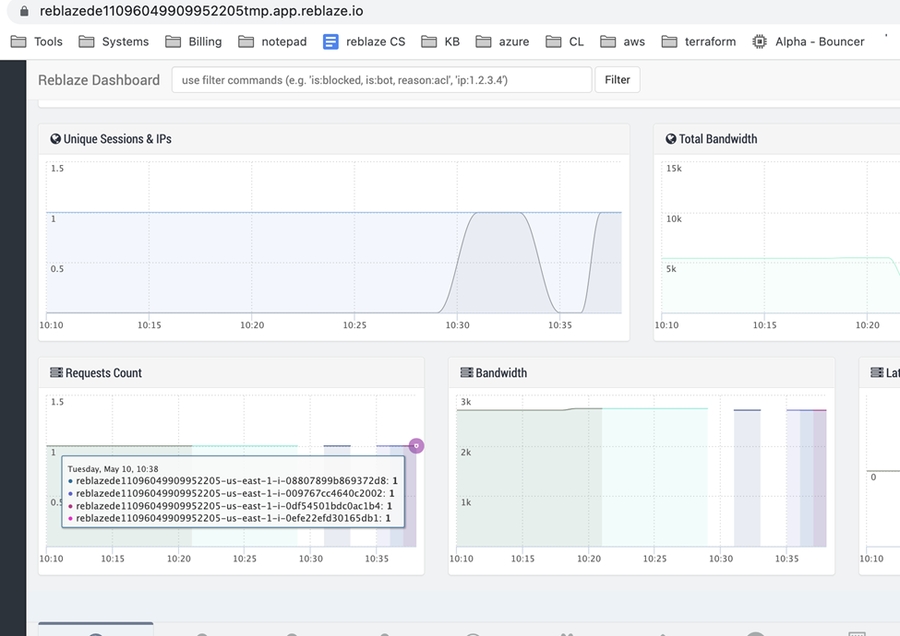
Task: Expand the Tools bookmarks folder
Action: (x=37, y=42)
